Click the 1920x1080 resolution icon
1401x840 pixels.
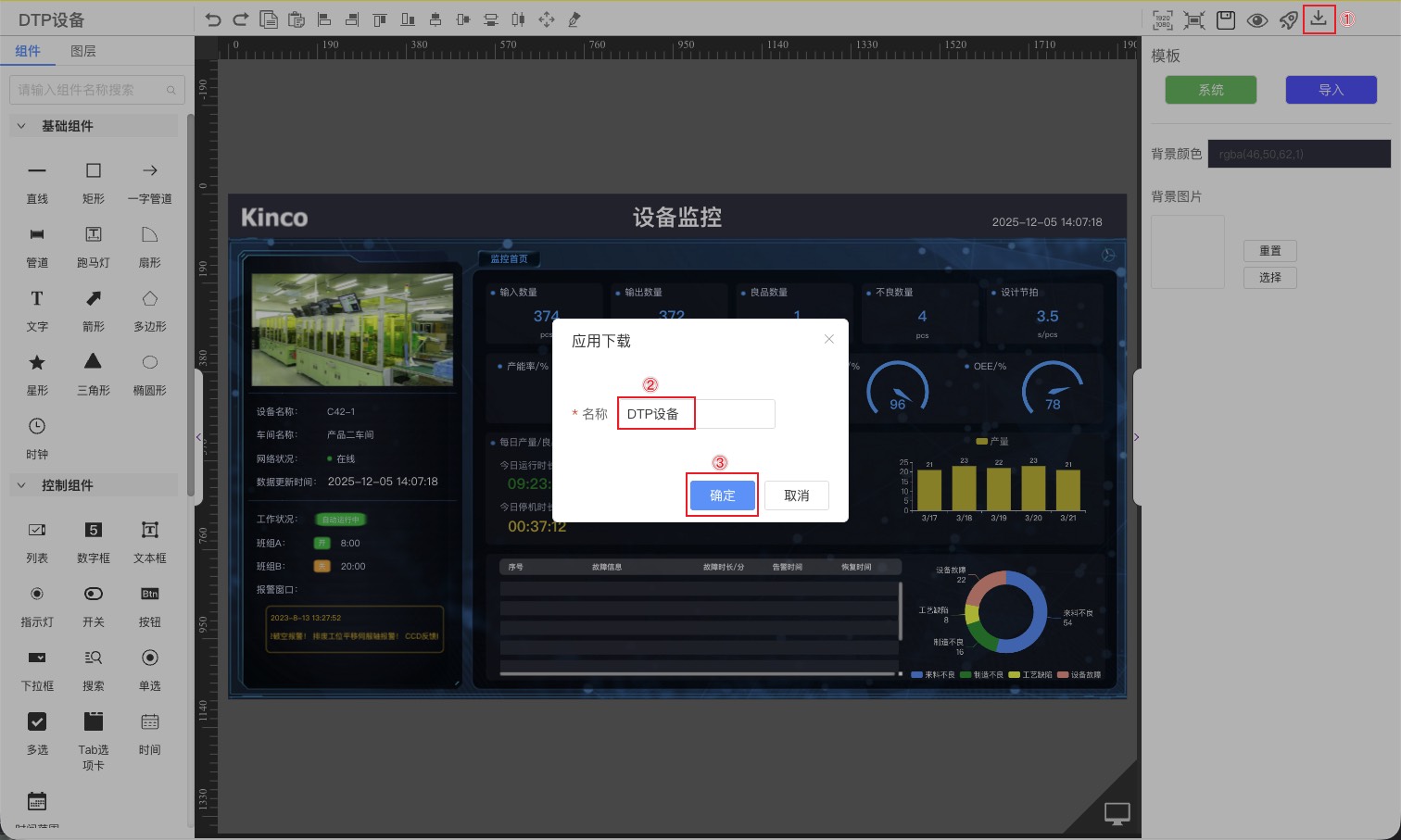(x=1163, y=19)
